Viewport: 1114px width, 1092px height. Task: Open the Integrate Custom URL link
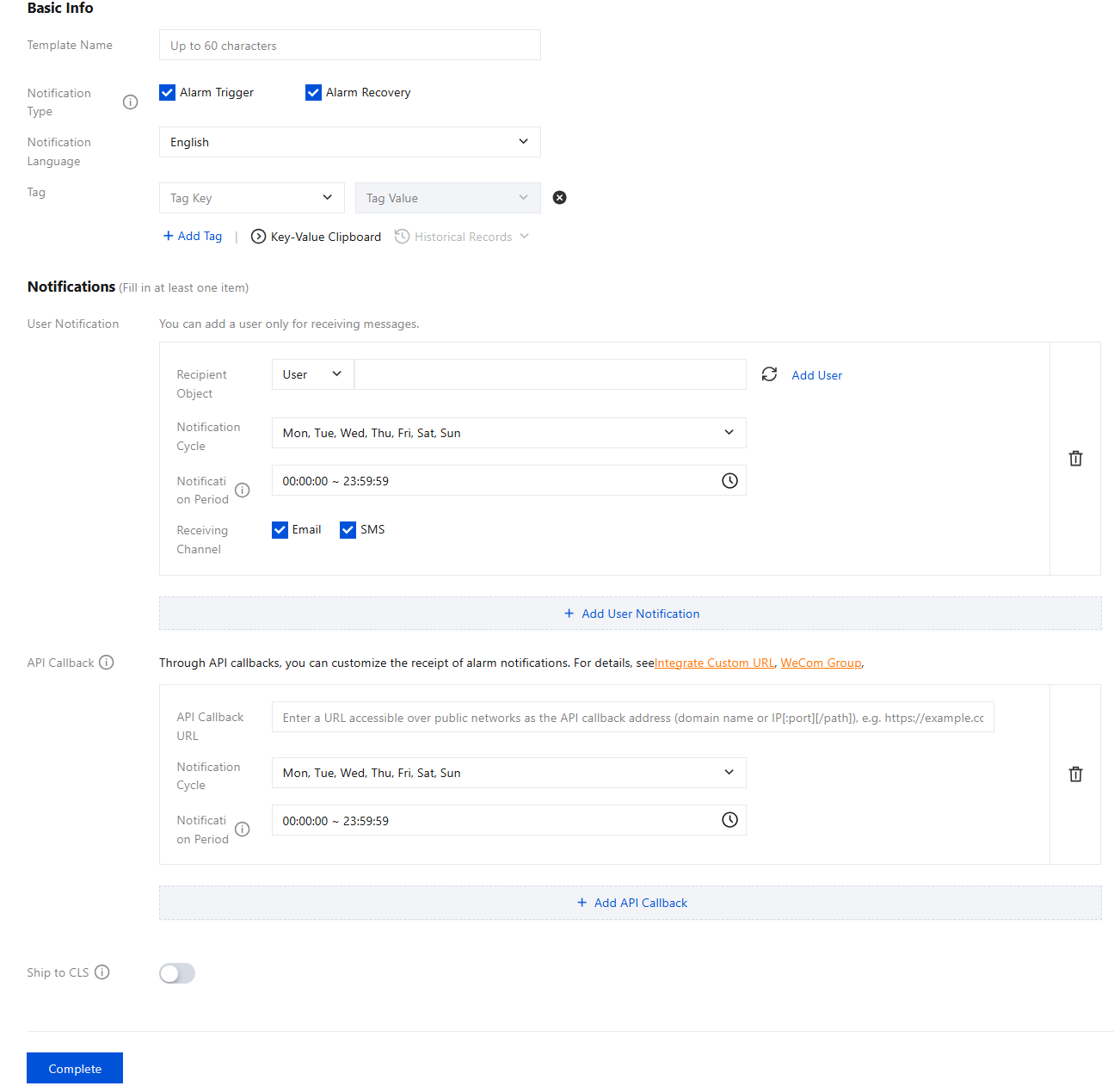pyautogui.click(x=714, y=663)
